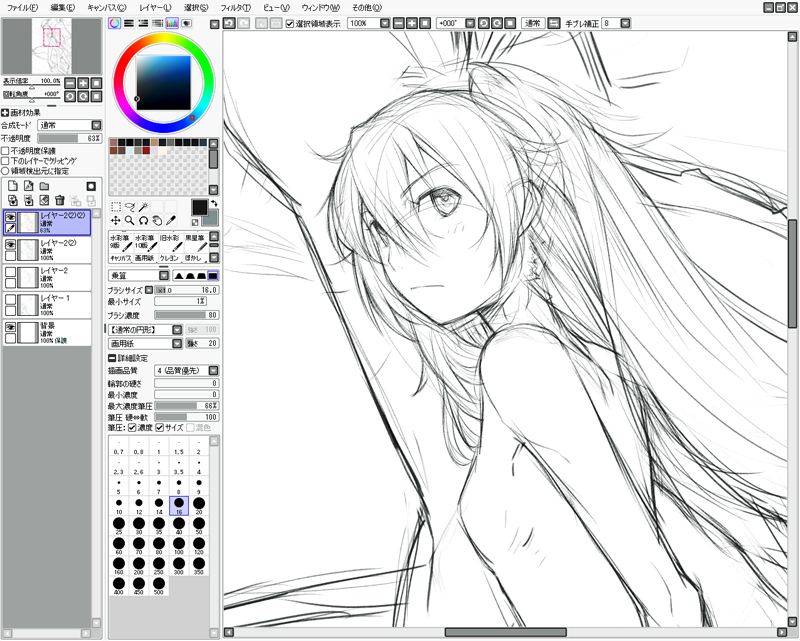Click the new layer folder icon
800x641 pixels.
(44, 186)
